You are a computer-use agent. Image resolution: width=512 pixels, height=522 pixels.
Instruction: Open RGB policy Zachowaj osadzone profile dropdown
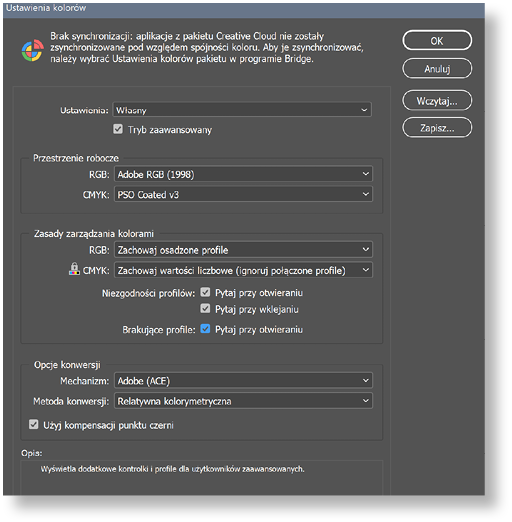click(243, 250)
